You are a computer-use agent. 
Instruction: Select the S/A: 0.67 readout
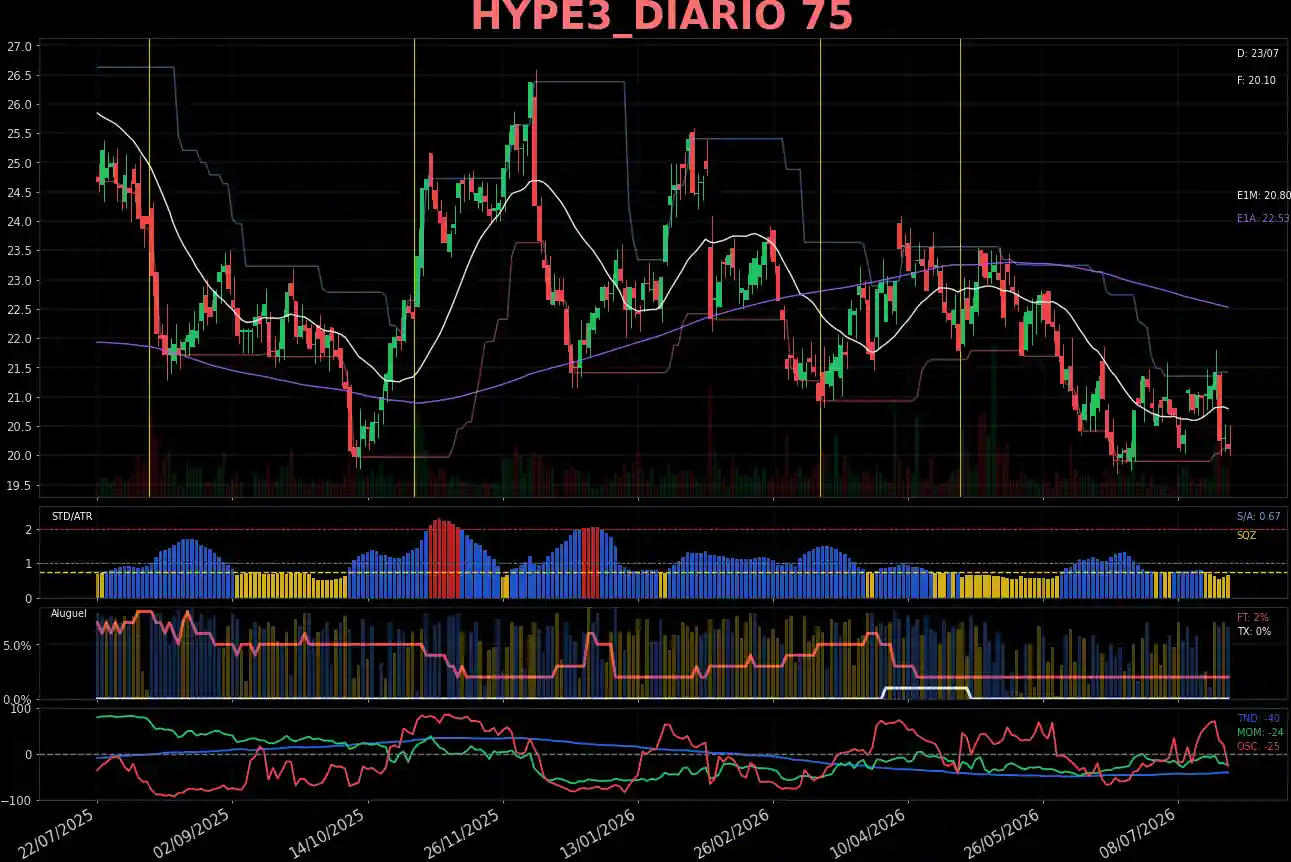point(1258,516)
